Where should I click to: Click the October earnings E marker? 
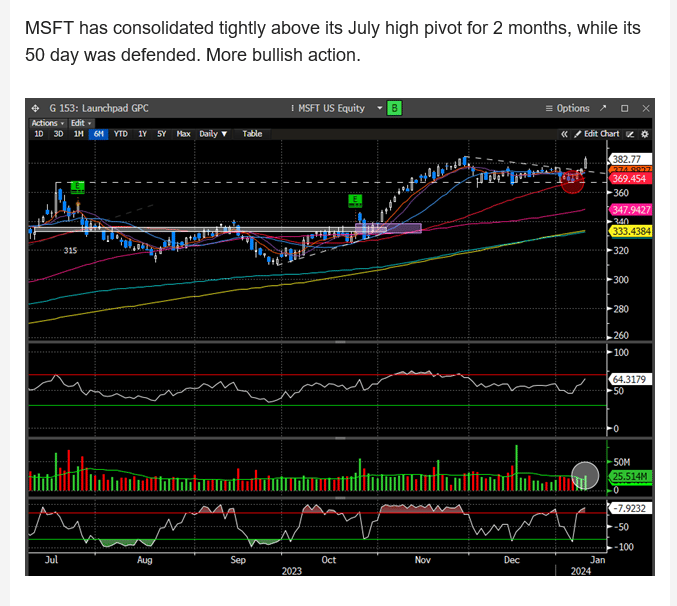(355, 200)
